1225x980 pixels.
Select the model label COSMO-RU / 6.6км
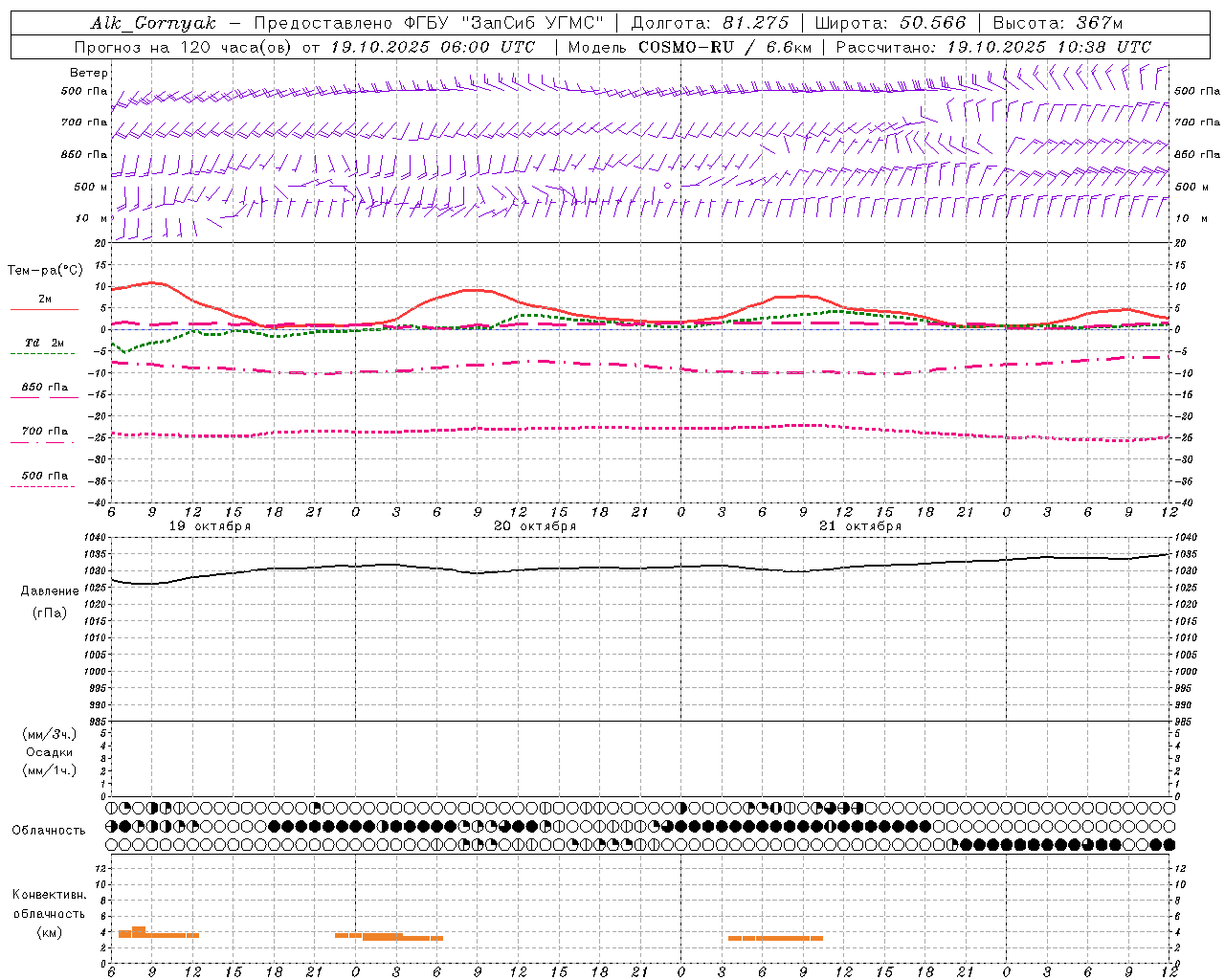[724, 47]
